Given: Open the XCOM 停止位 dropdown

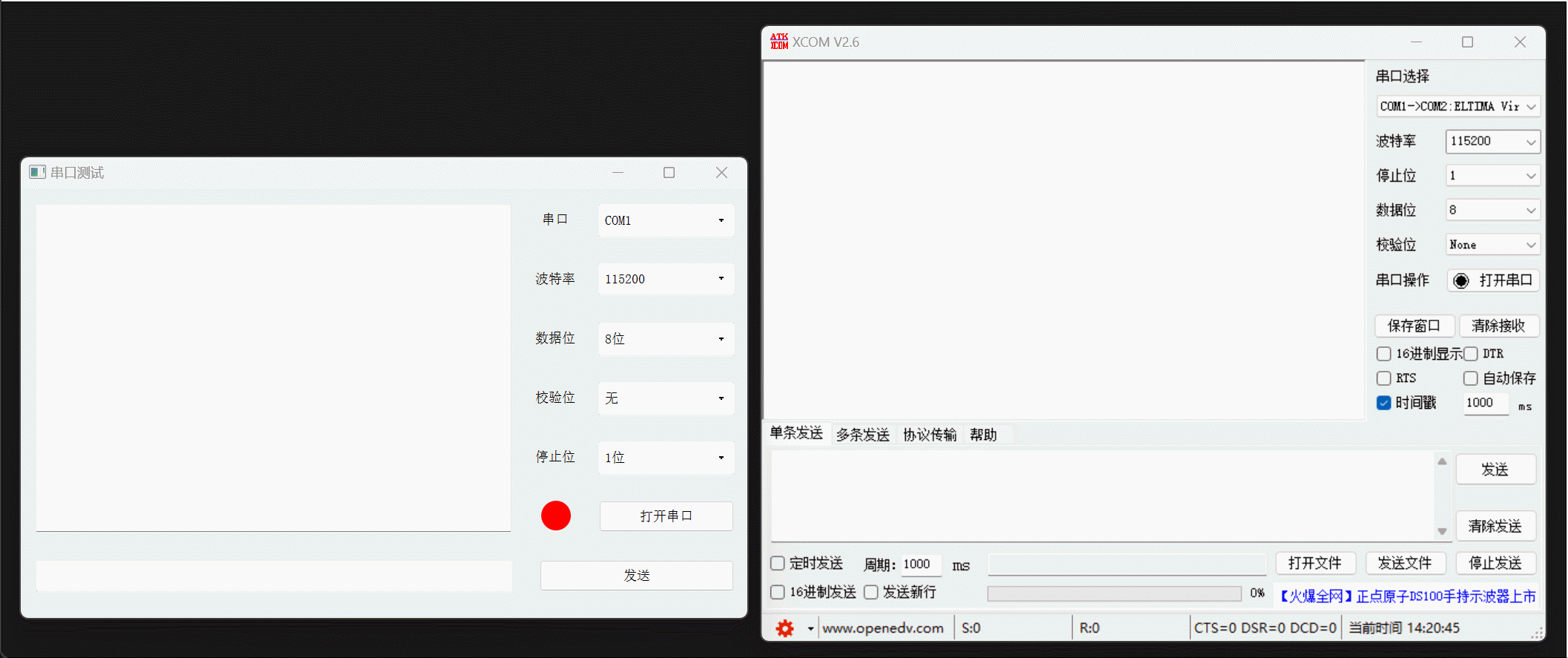Looking at the screenshot, I should [1493, 175].
